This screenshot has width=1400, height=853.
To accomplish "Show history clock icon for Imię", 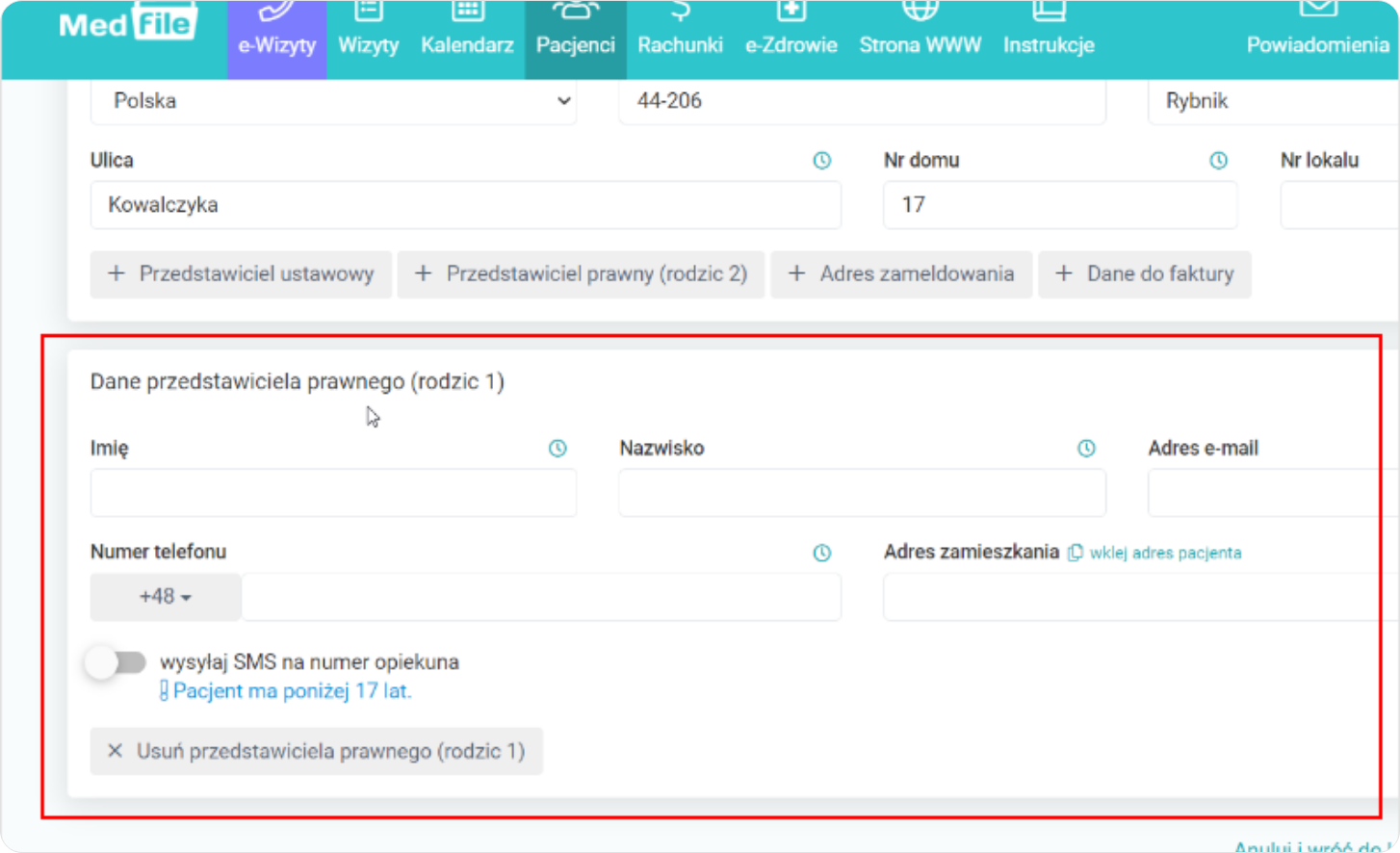I will click(x=557, y=449).
